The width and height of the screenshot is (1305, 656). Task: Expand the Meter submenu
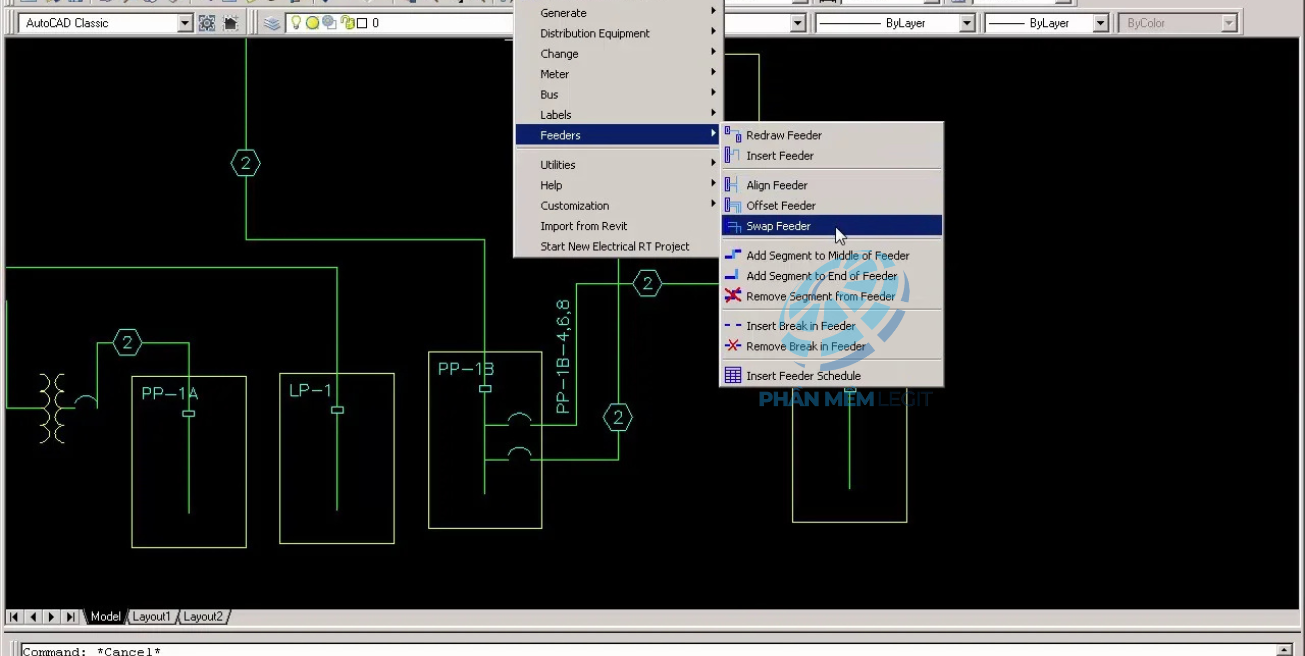[x=618, y=74]
